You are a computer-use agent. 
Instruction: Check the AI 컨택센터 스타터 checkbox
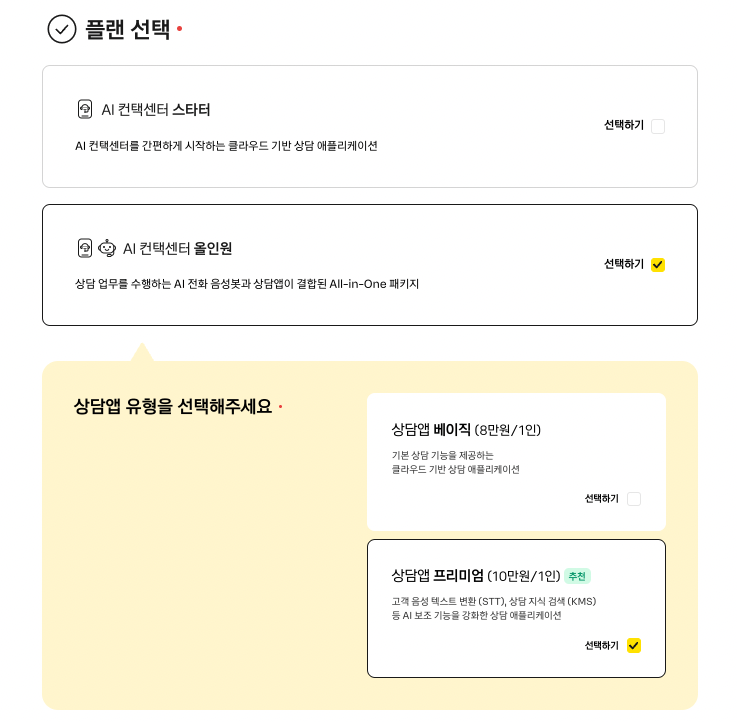(658, 126)
